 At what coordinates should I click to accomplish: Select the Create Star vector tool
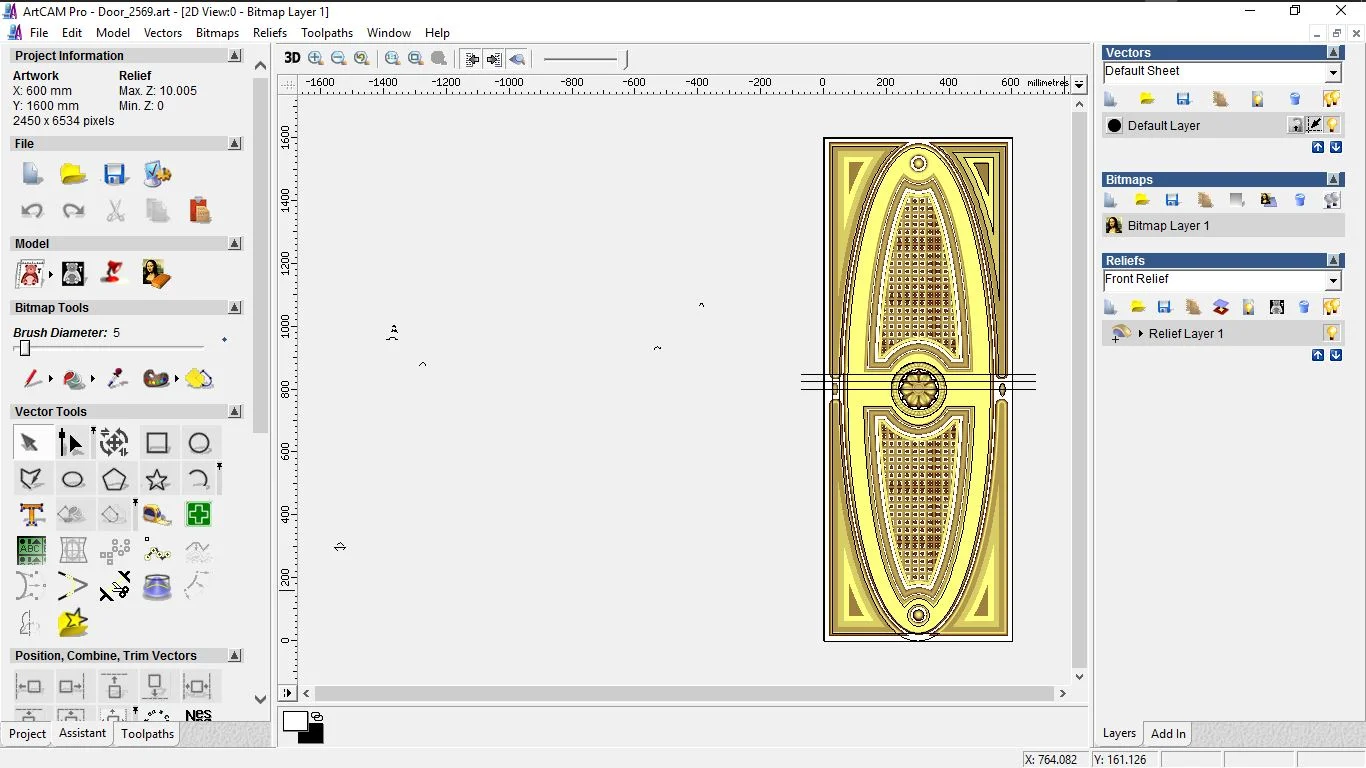[x=157, y=480]
